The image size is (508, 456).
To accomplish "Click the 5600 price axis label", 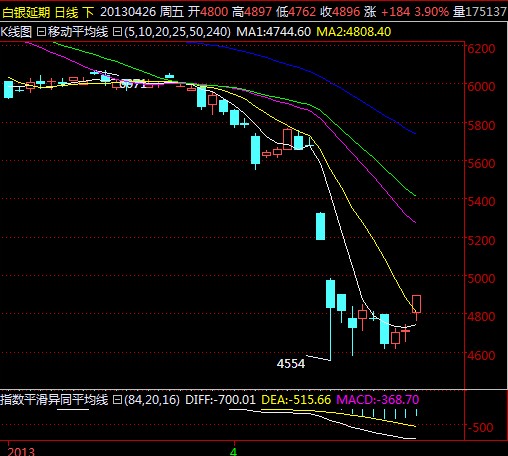I will [481, 164].
